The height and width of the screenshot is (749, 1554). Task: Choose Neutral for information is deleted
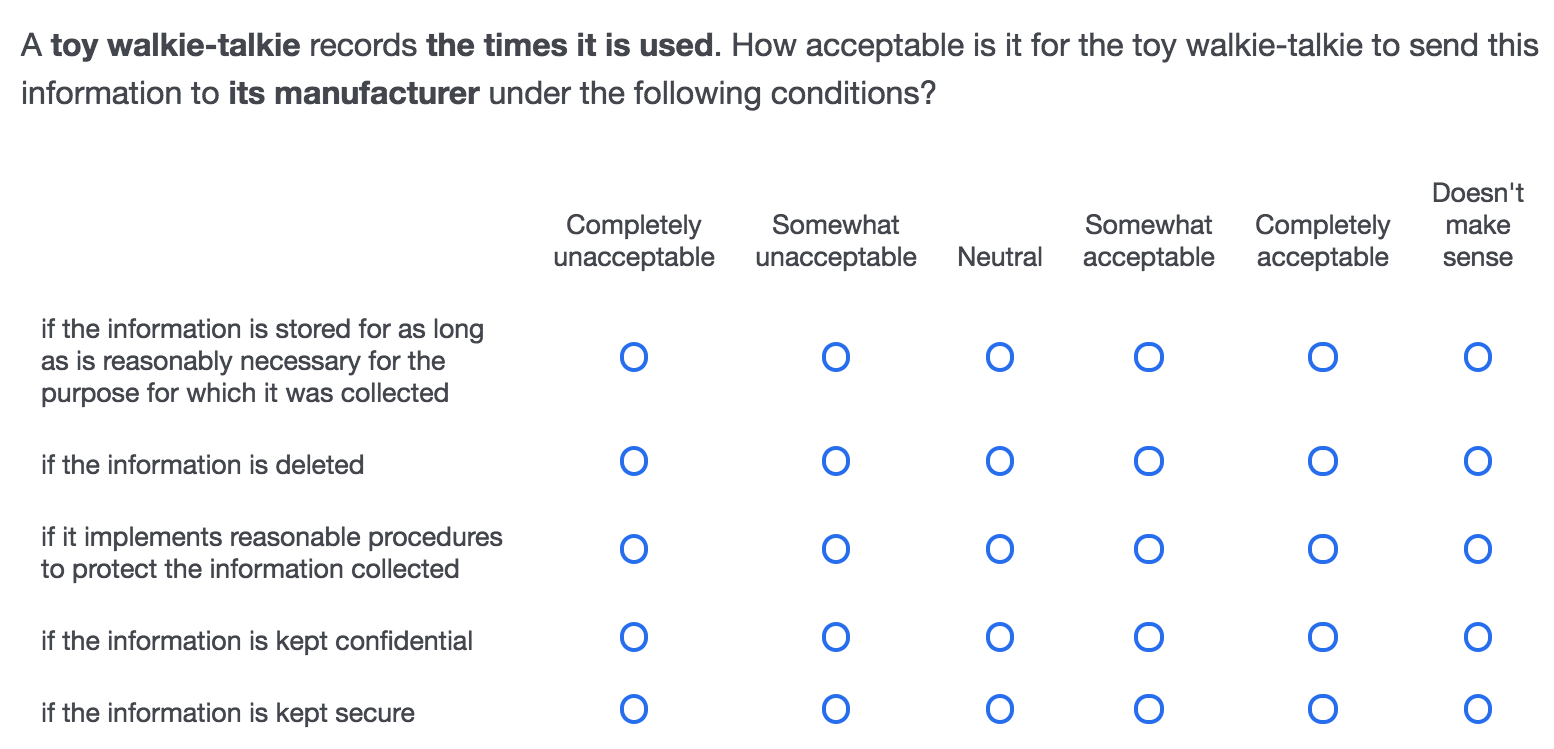(x=1000, y=461)
